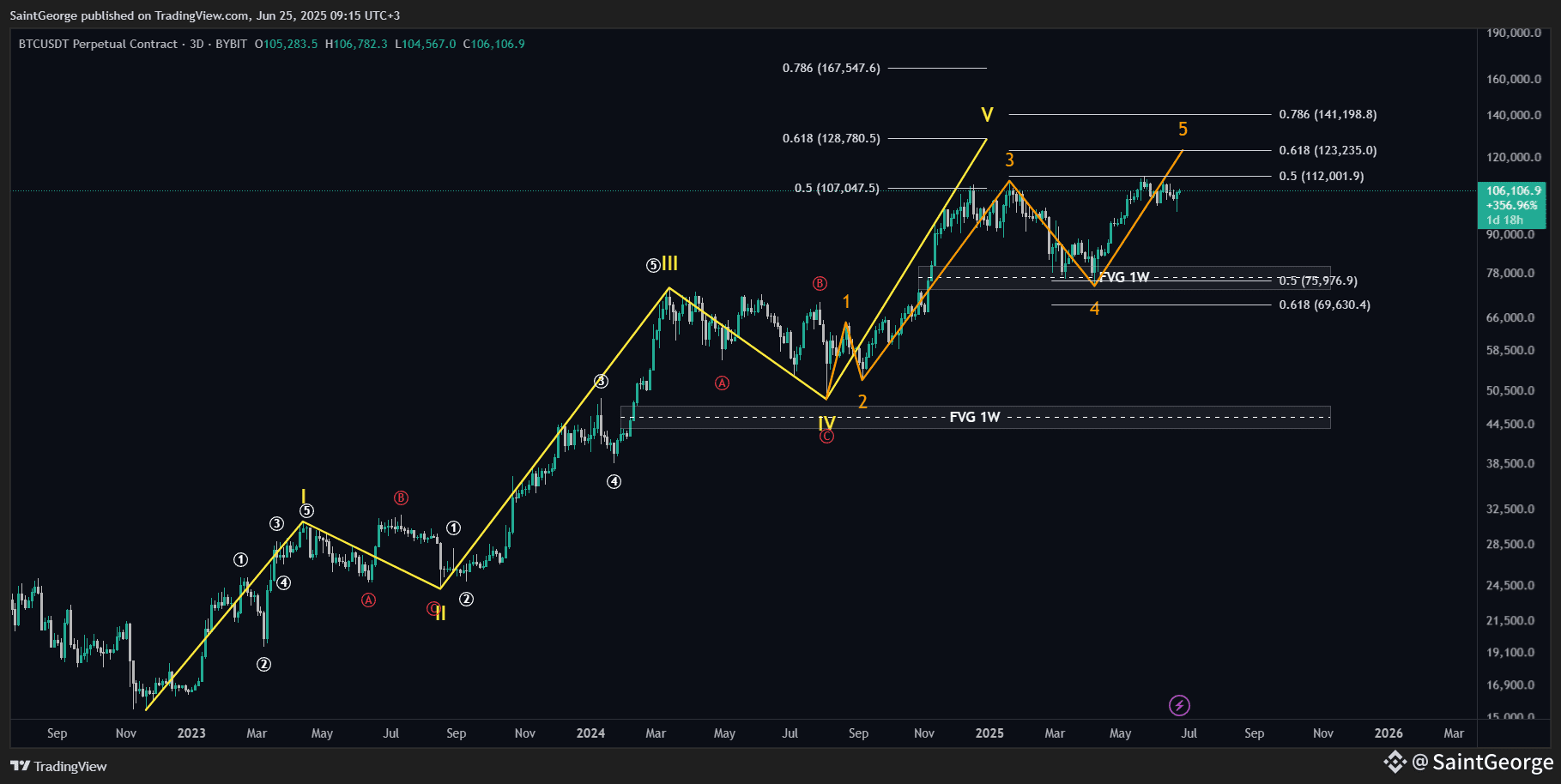This screenshot has height=784, width=1561.
Task: Click the 2026 label on time axis
Action: click(x=1389, y=733)
